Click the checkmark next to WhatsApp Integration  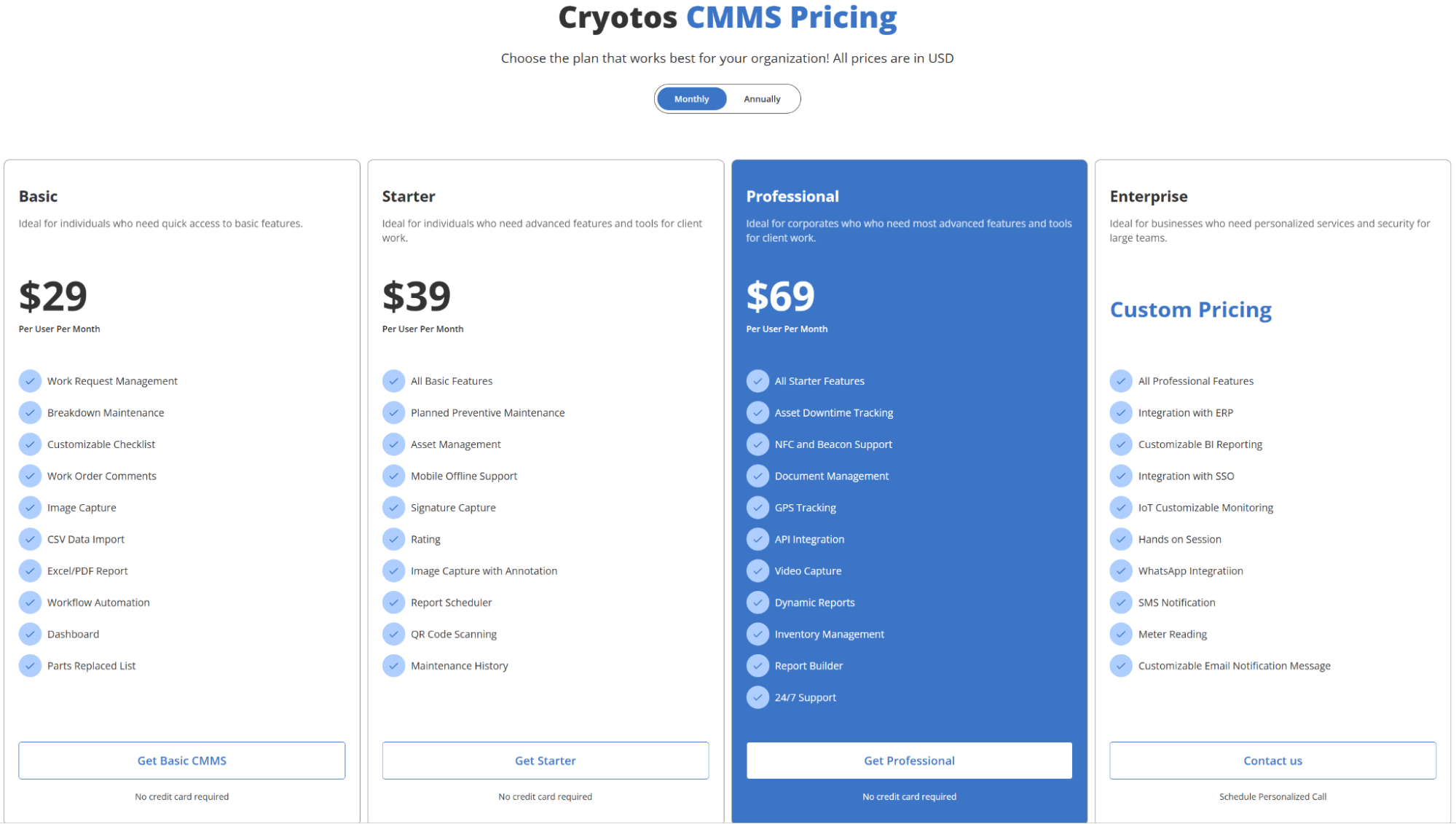click(1121, 570)
